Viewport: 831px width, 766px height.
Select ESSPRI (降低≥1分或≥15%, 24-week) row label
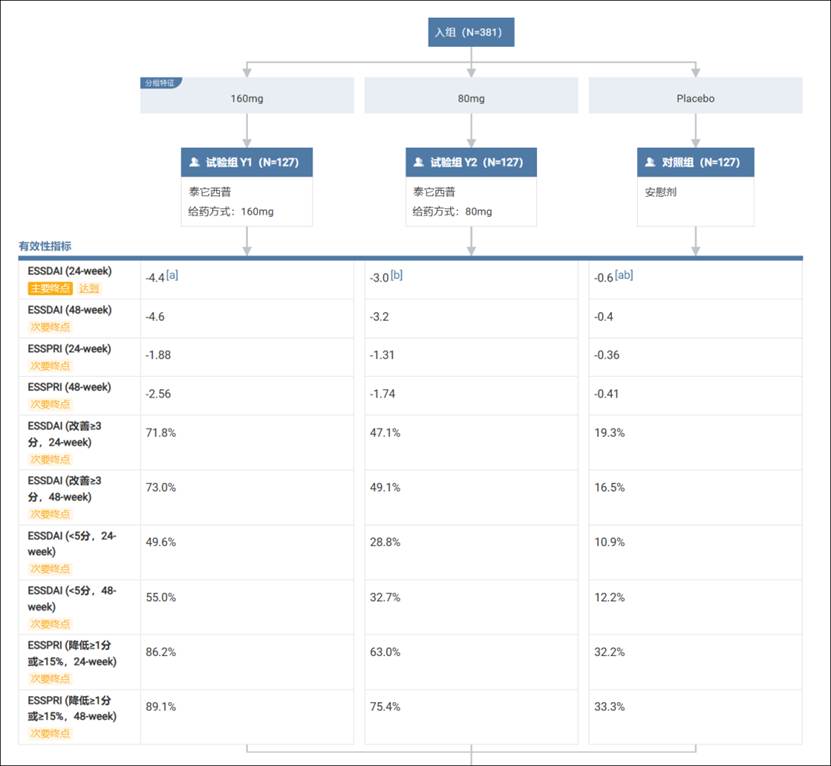(72, 654)
